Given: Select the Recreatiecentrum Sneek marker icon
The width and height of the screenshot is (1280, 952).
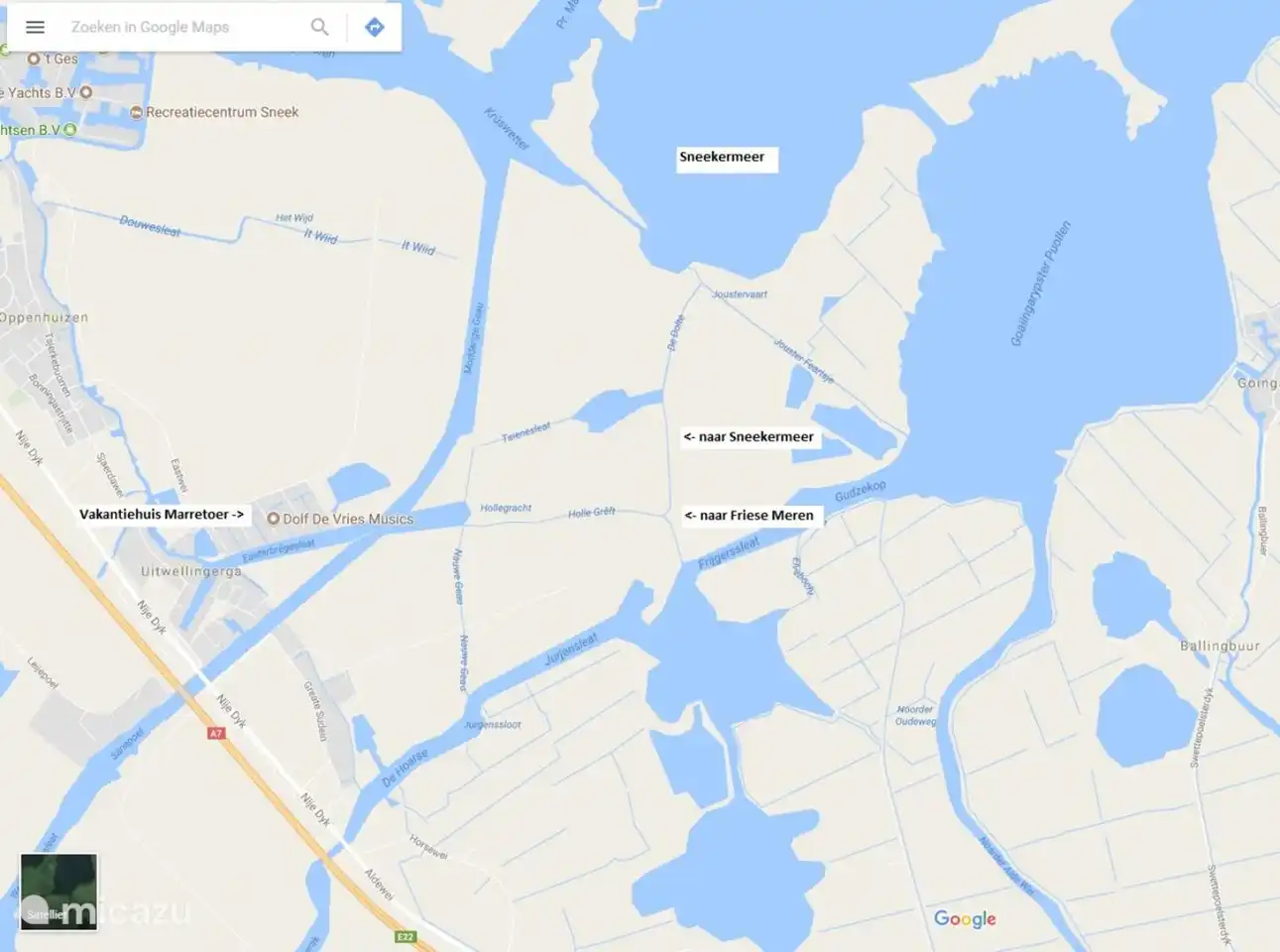Looking at the screenshot, I should click(137, 112).
